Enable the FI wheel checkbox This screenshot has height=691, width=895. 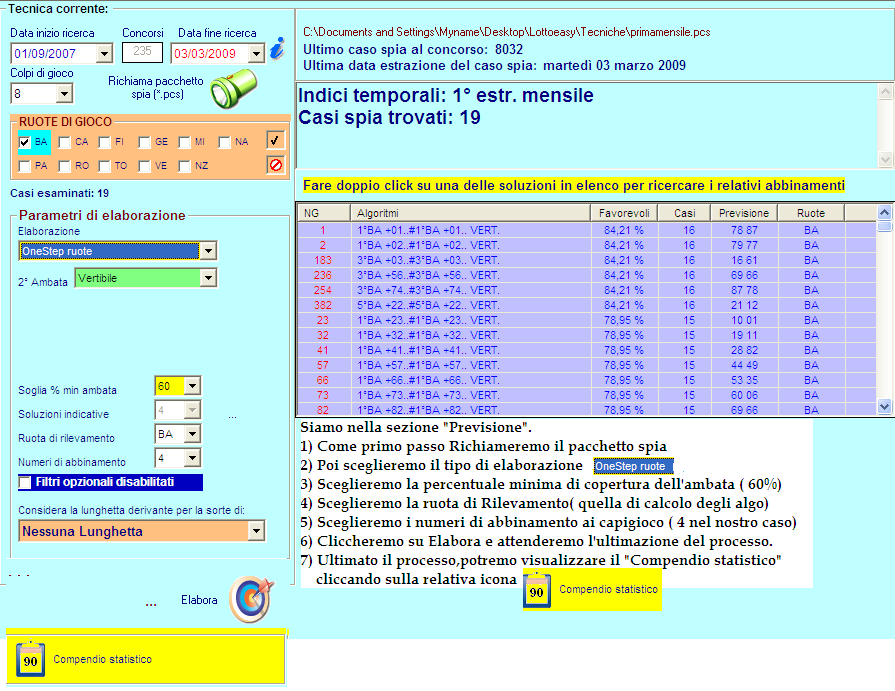(104, 142)
